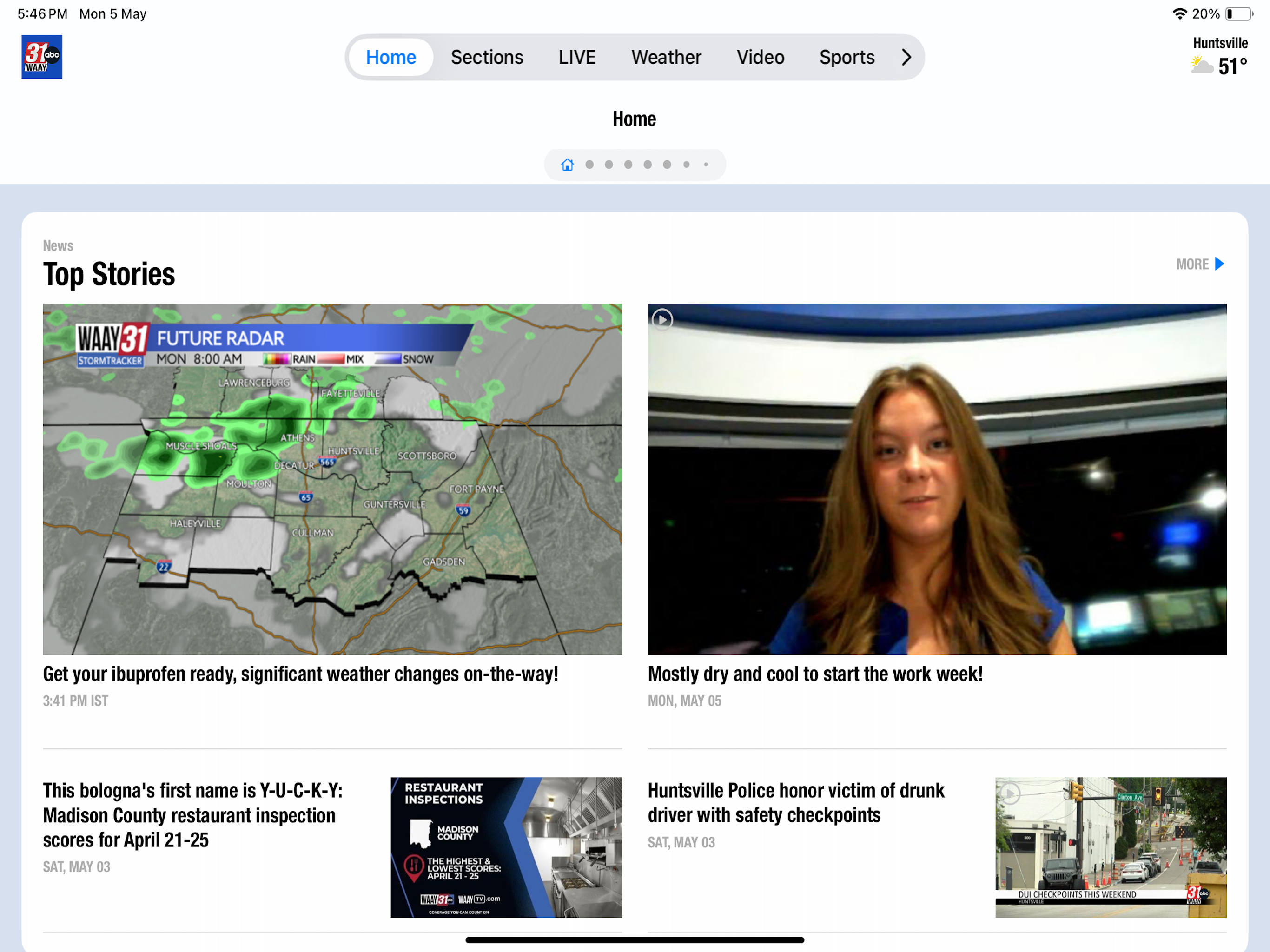This screenshot has width=1270, height=952.
Task: Open the ibuprofen weather changes headline
Action: coord(300,674)
